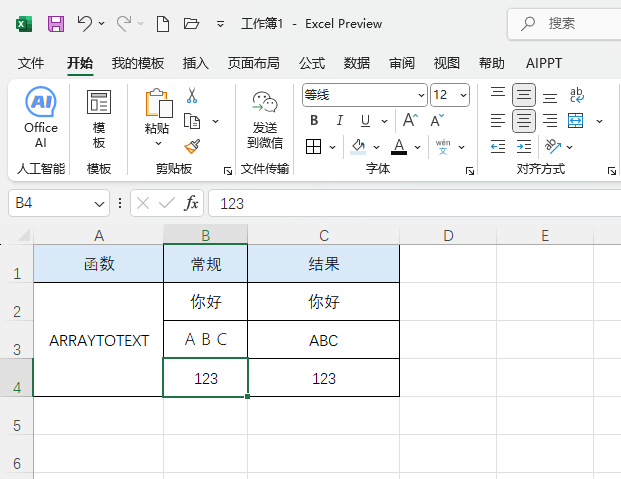Image resolution: width=621 pixels, height=479 pixels.
Task: Cut selection with scissors icon
Action: coord(192,95)
